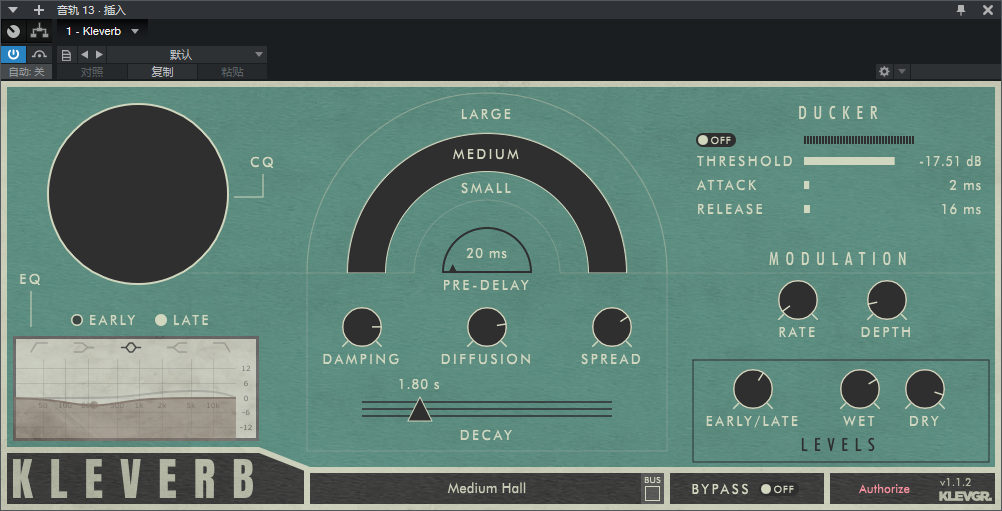
Task: Click the 音轨 13 · 插入 title text
Action: click(91, 10)
